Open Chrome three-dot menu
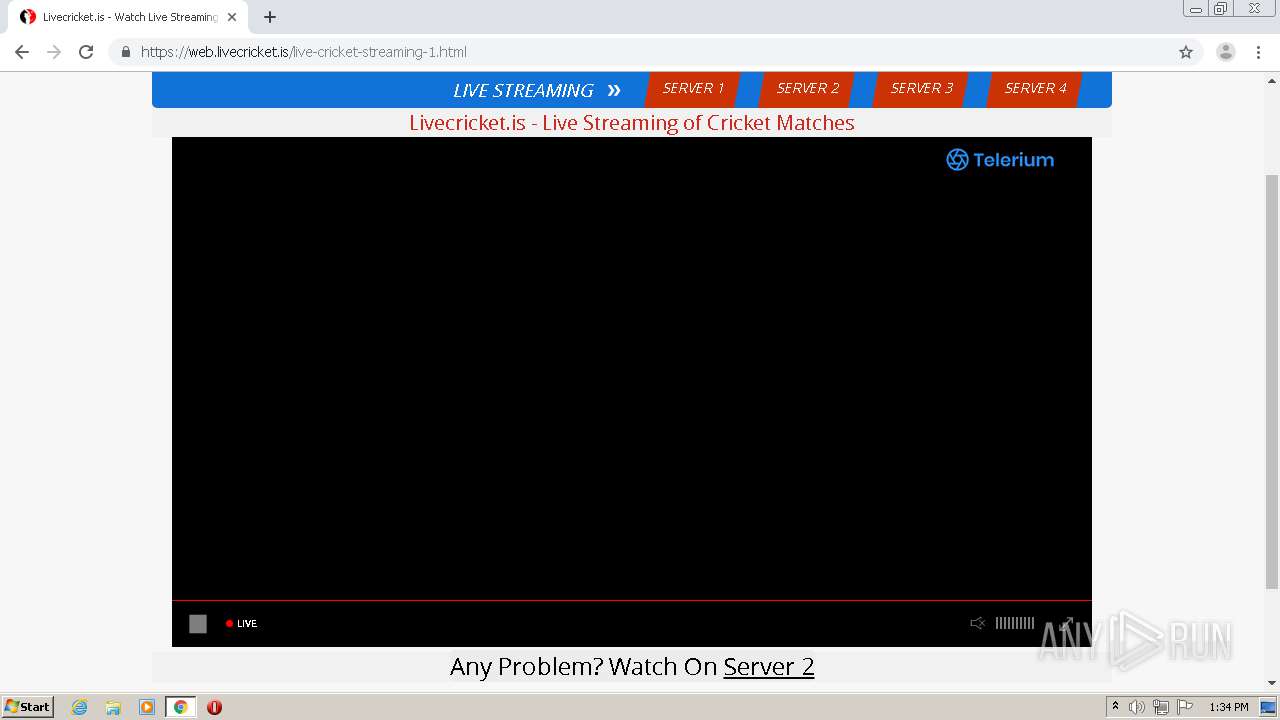Screen dimensions: 1280x720 pyautogui.click(x=1258, y=52)
